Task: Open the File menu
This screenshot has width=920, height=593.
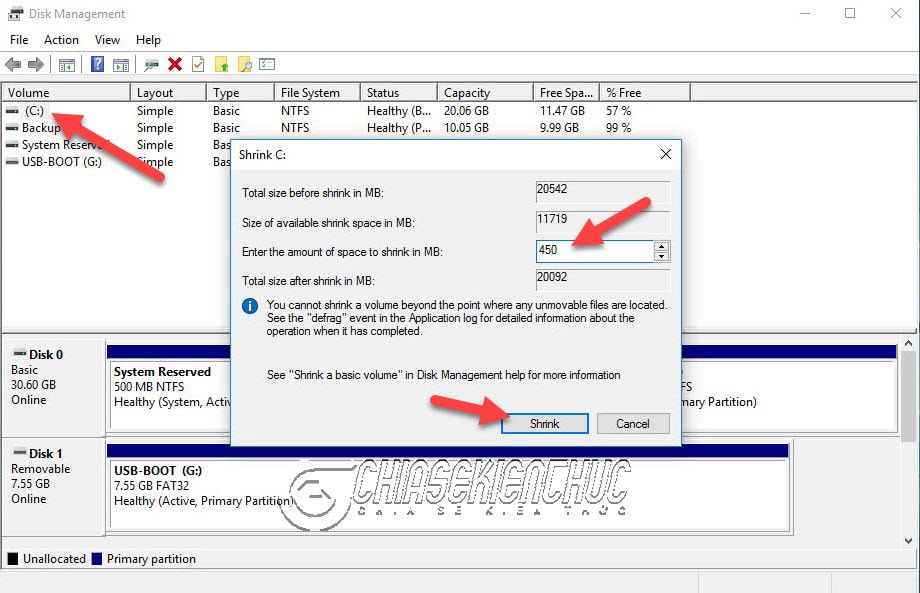Action: coord(19,40)
